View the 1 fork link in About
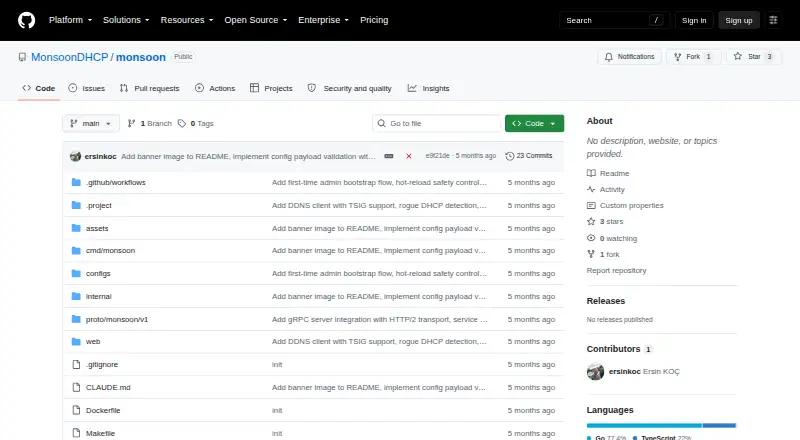800x440 pixels. click(603, 254)
